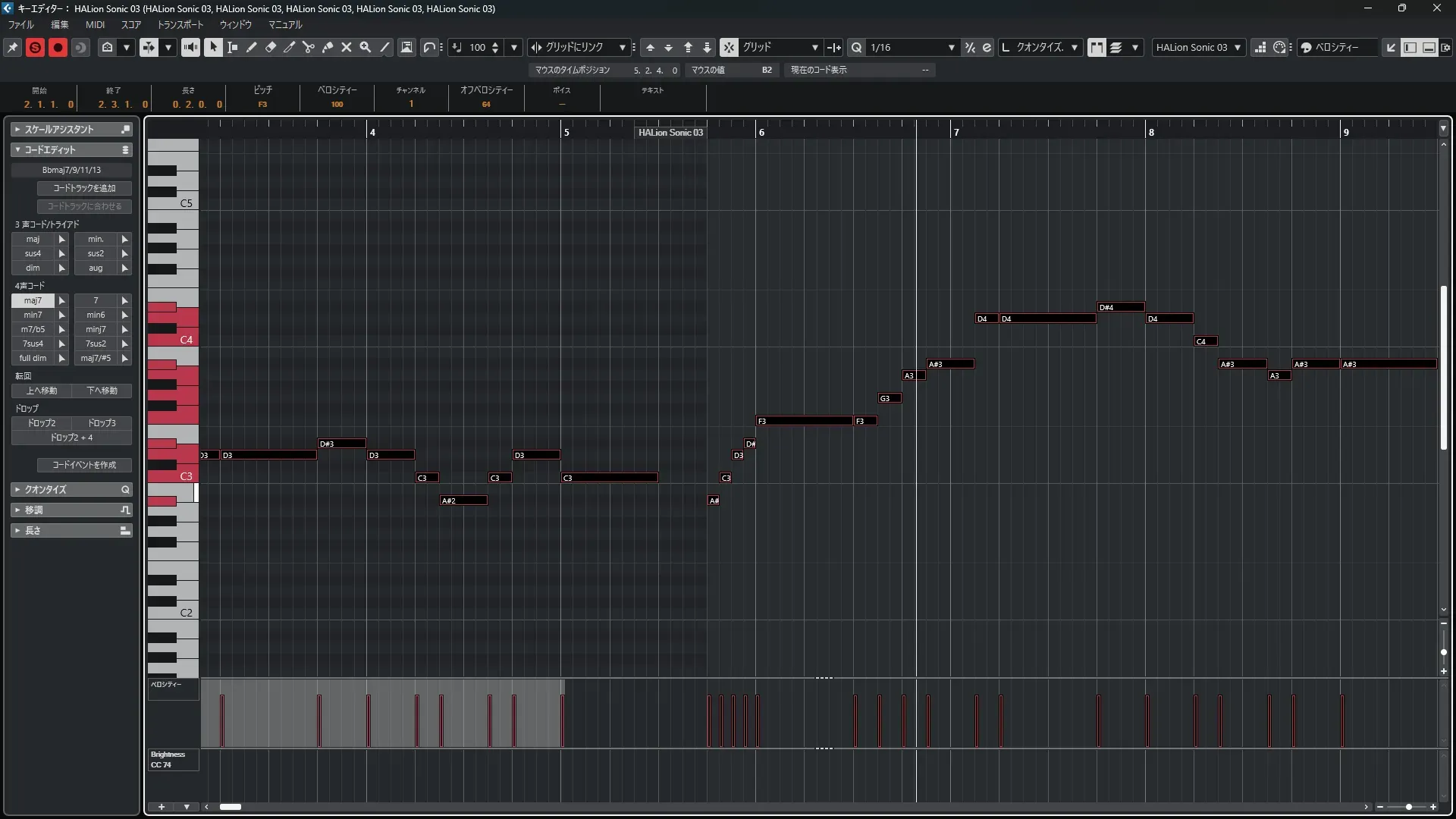Click the horizontal zoom slider handle

click(x=1408, y=807)
